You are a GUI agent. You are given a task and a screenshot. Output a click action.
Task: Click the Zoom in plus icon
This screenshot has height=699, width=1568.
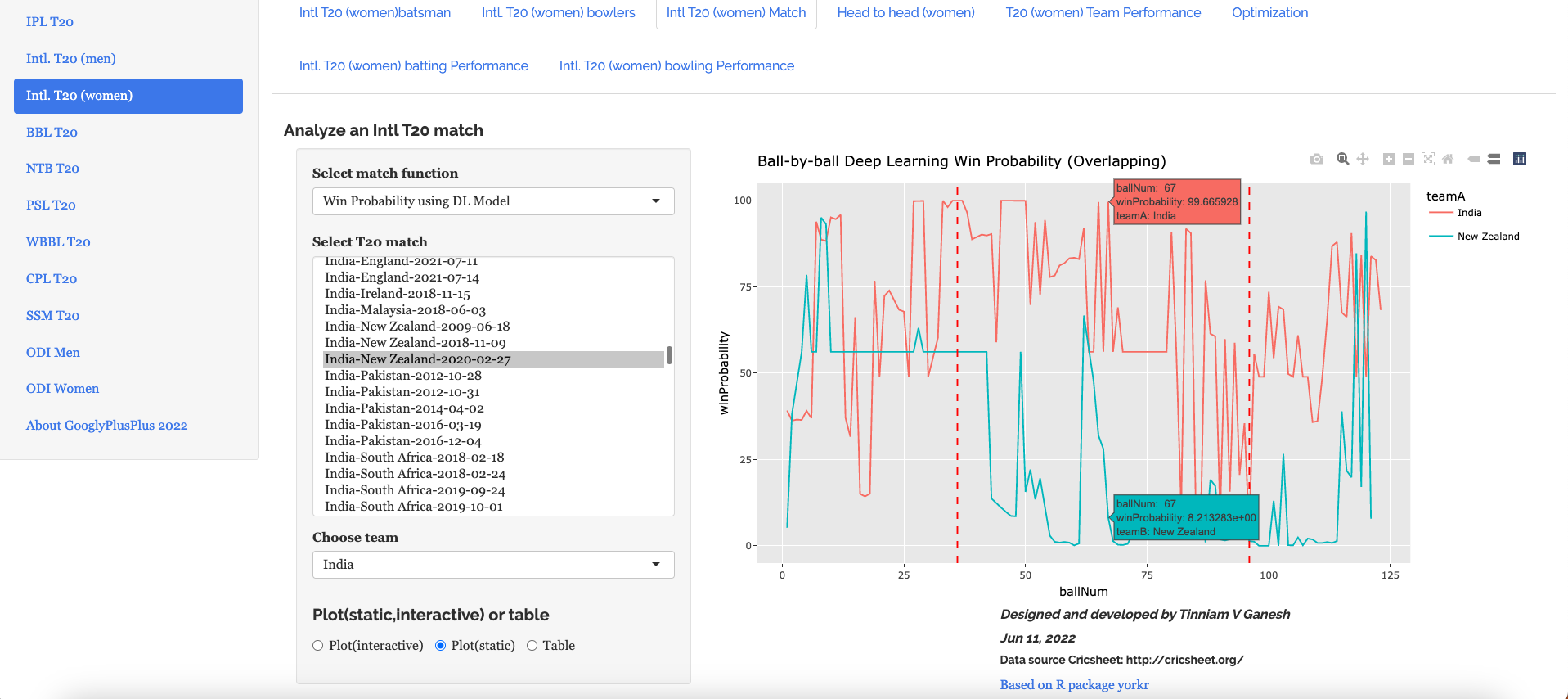pyautogui.click(x=1388, y=159)
